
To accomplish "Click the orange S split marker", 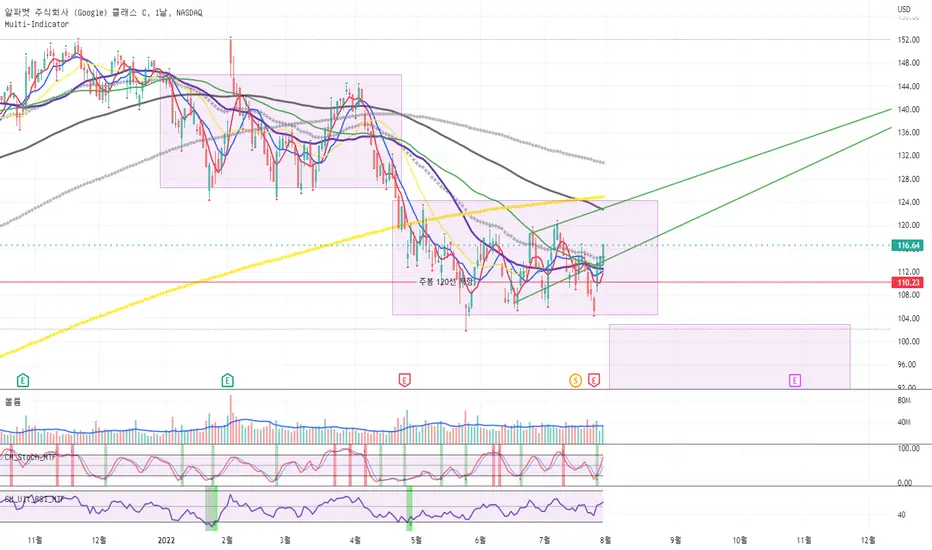I will coord(575,380).
